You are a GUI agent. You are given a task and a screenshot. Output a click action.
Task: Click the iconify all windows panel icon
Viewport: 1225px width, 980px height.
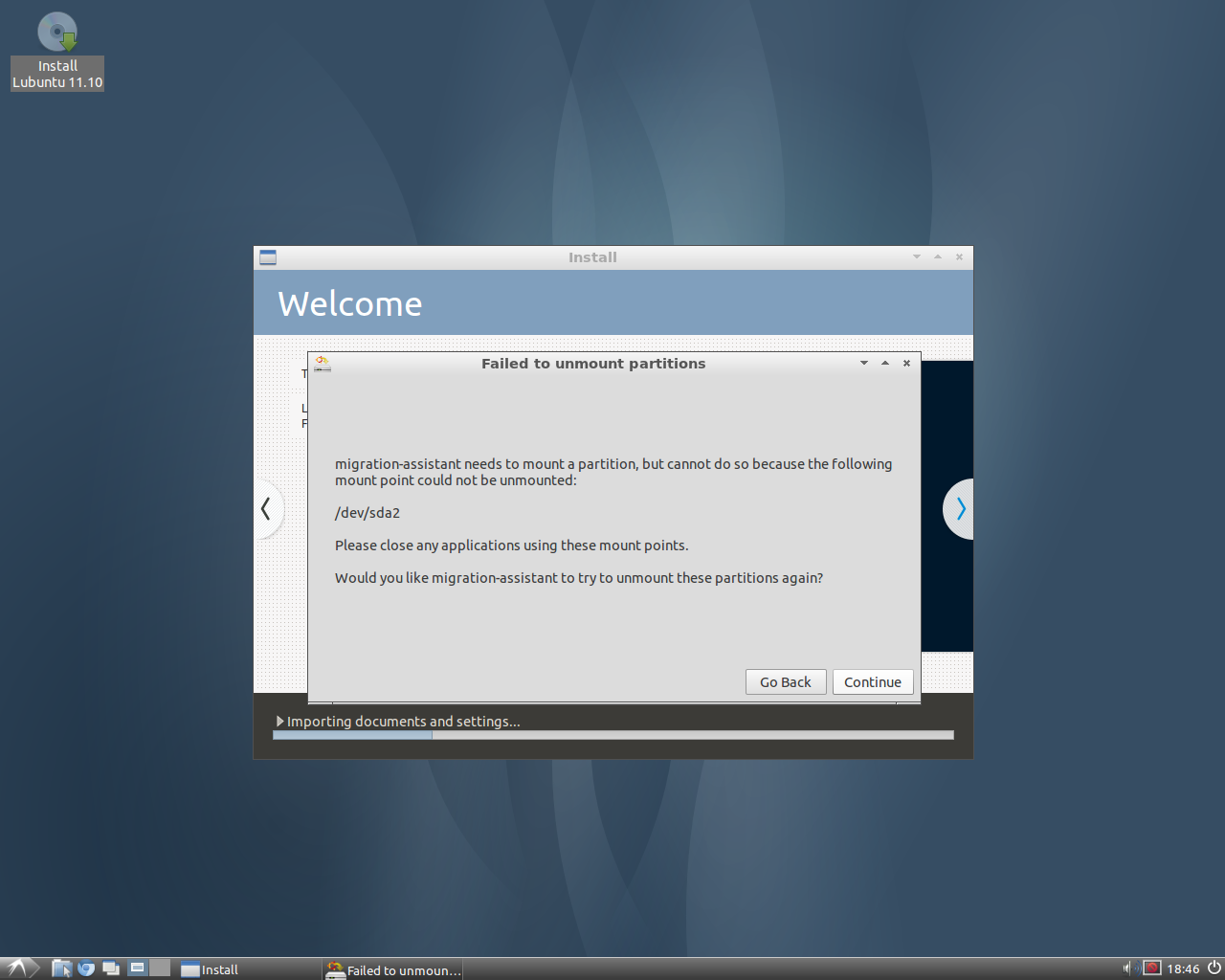click(x=111, y=969)
